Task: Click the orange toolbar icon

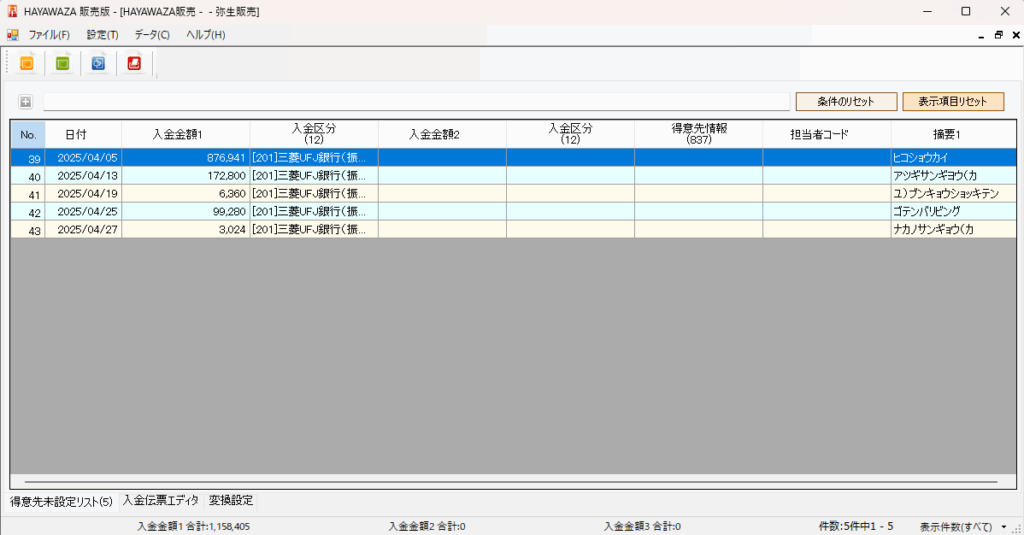Action: tap(27, 64)
